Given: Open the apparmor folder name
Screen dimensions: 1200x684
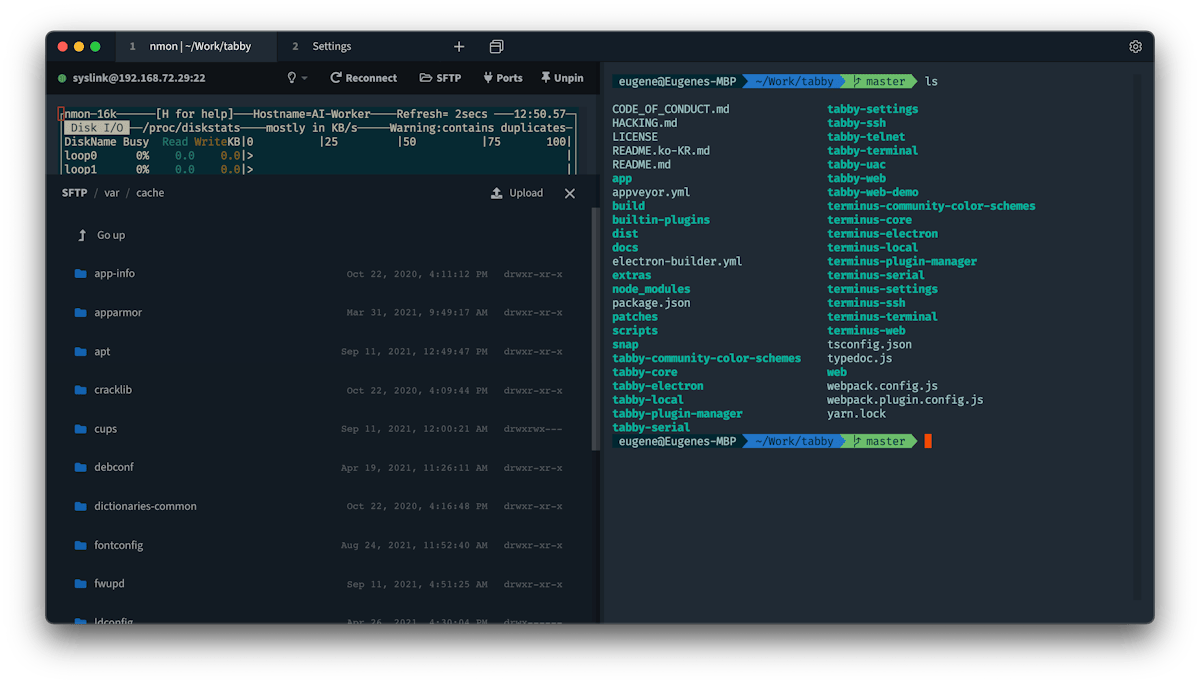Looking at the screenshot, I should (x=118, y=312).
